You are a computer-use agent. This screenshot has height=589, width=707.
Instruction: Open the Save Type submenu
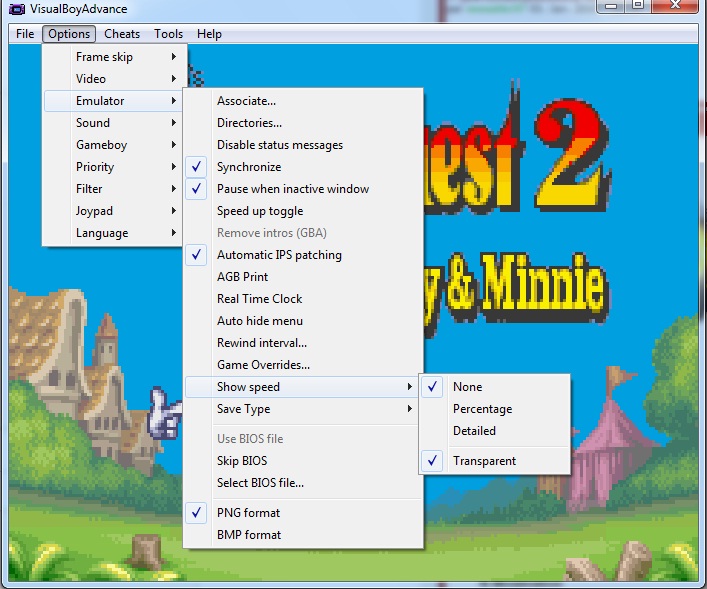point(303,409)
